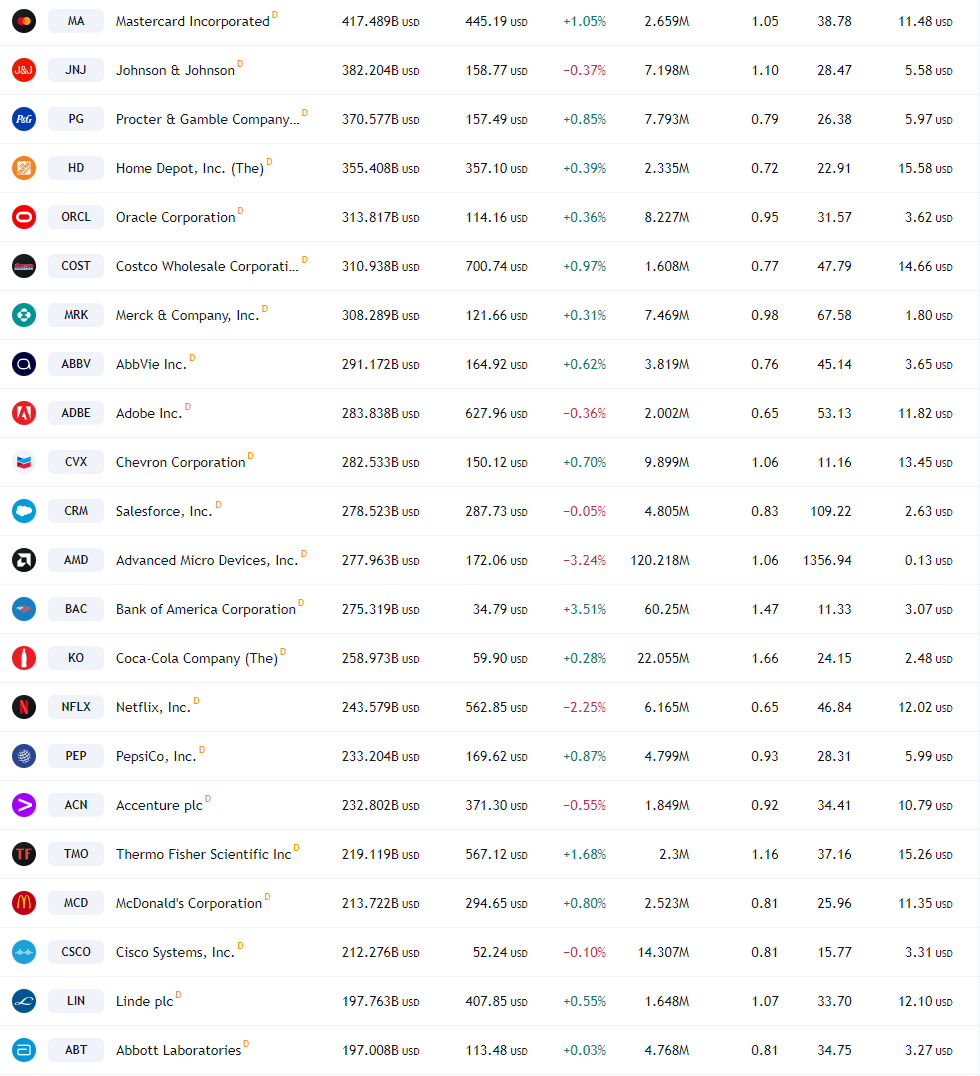
Task: Open the ORCL ticker badge
Action: (76, 217)
